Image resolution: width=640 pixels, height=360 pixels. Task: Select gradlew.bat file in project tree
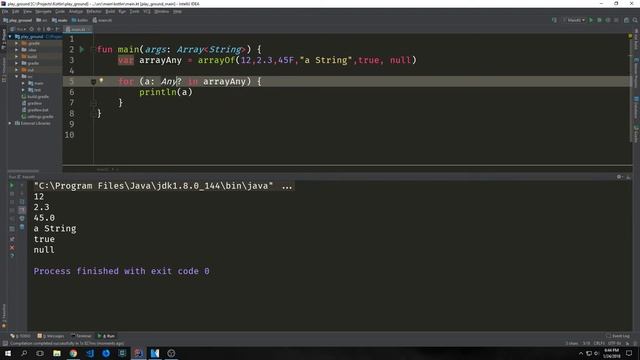35,110
